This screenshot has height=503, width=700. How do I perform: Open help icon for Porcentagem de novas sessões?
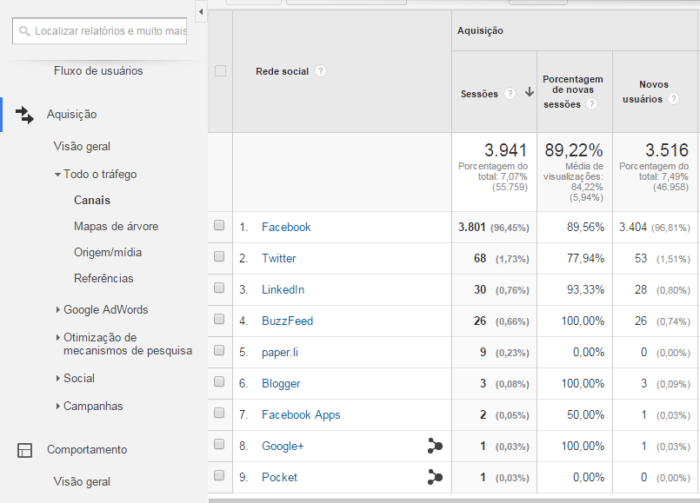[592, 104]
